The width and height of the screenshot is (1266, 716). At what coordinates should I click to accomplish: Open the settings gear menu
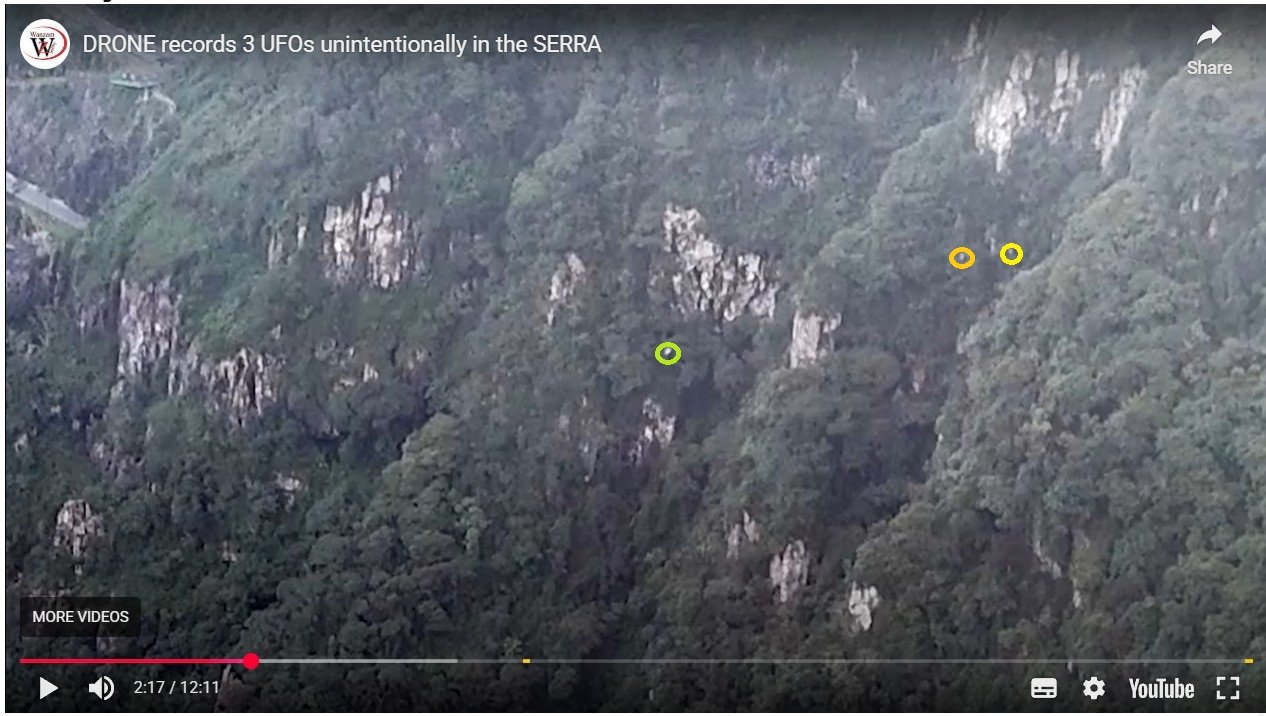(x=1094, y=688)
